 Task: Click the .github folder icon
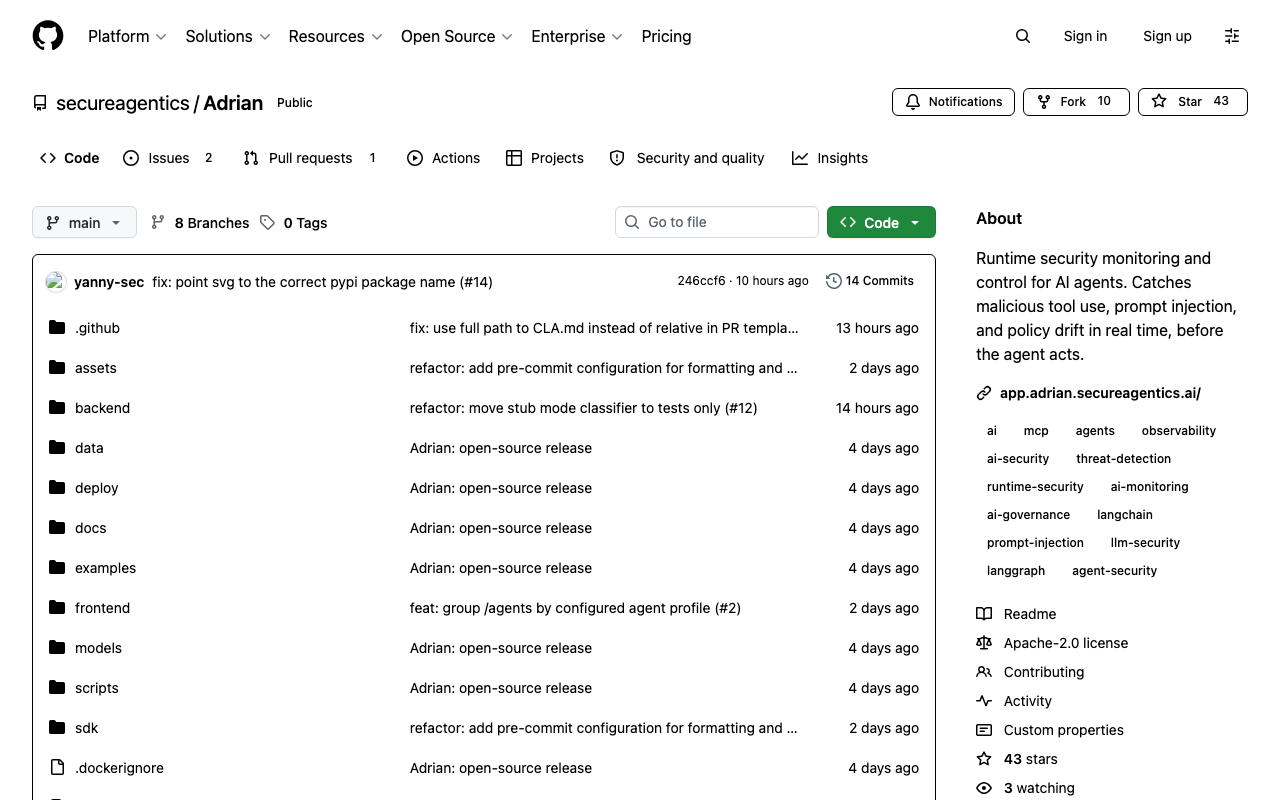pyautogui.click(x=57, y=328)
